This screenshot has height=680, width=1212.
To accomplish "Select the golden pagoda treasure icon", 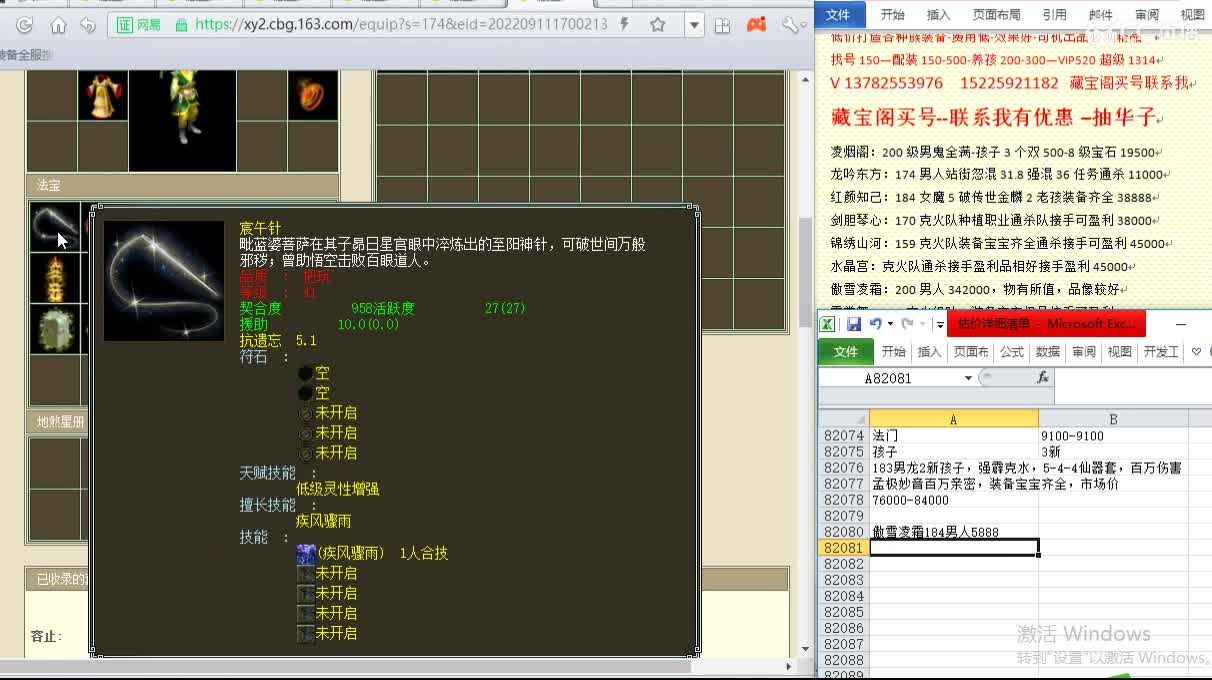I will (x=53, y=278).
